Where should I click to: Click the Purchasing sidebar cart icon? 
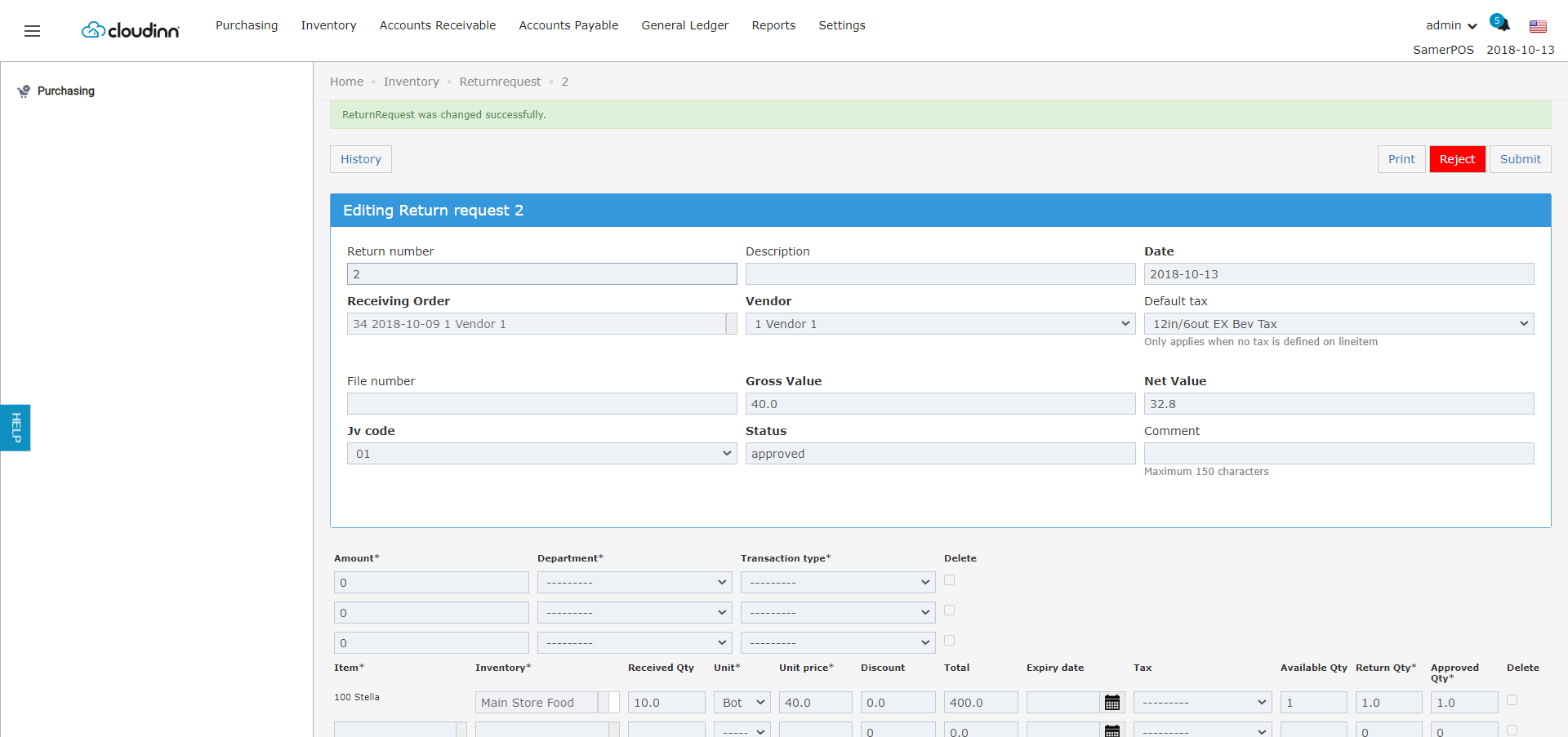coord(24,91)
